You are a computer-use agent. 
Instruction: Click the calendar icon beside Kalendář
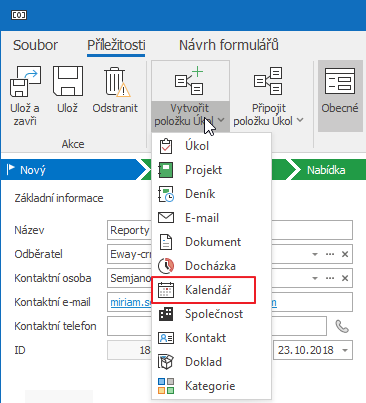pyautogui.click(x=166, y=290)
